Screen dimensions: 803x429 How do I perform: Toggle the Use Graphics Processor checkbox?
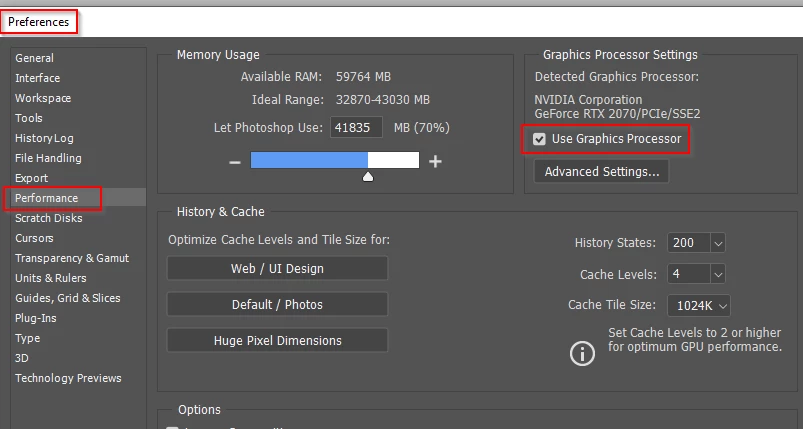click(539, 139)
